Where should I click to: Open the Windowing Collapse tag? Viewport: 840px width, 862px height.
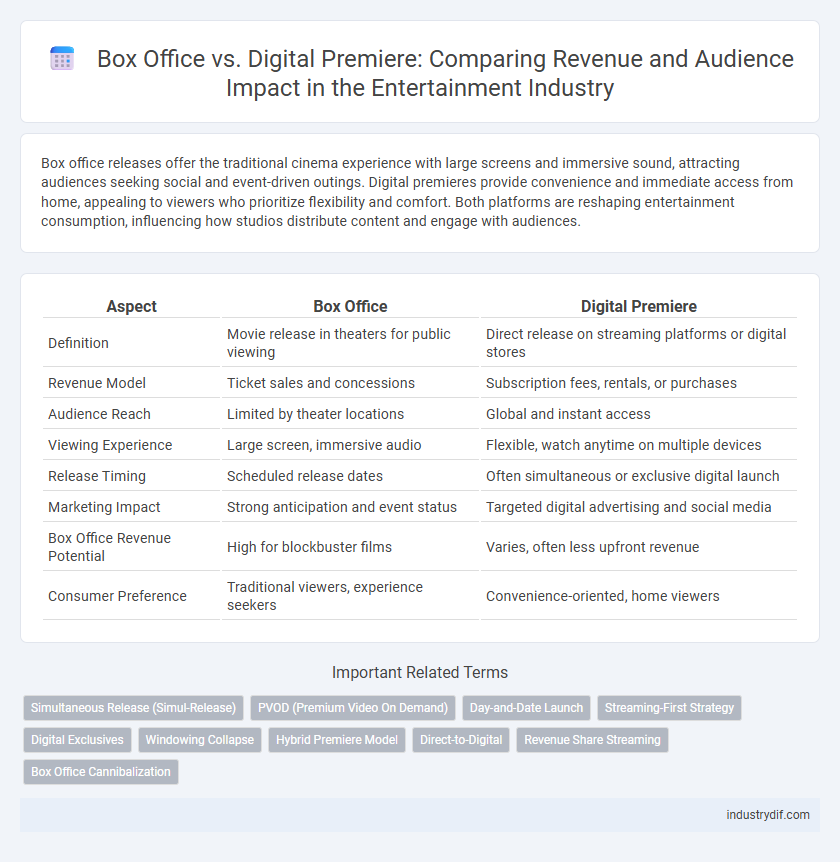tap(200, 740)
